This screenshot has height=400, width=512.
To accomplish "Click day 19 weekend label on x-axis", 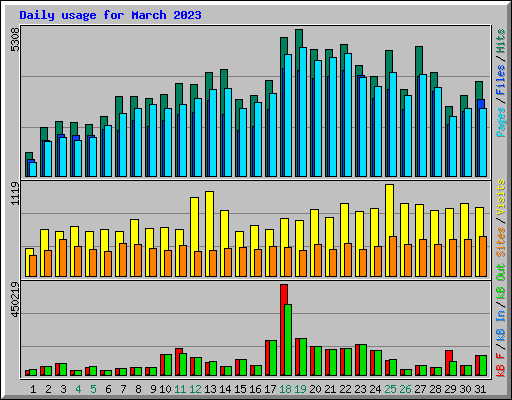I will coord(300,389).
